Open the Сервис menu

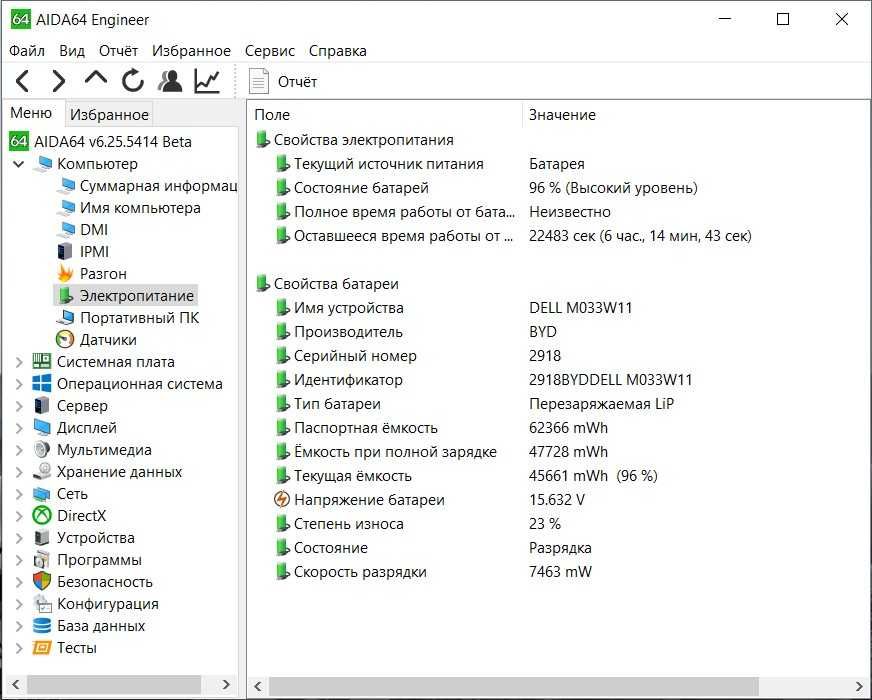tap(270, 51)
